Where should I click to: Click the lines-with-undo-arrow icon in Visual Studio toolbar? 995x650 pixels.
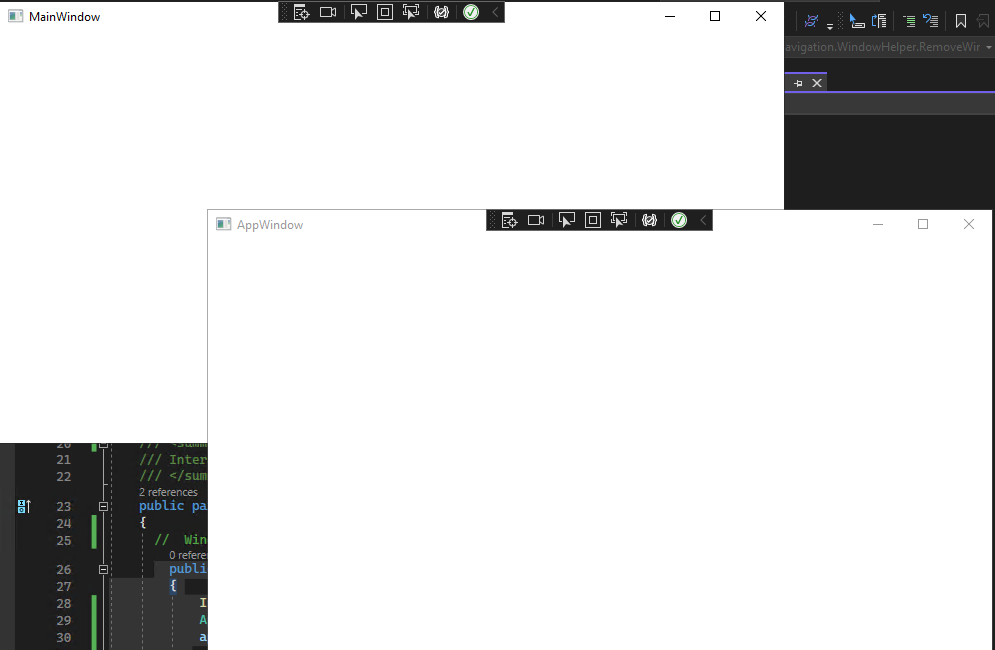pos(931,21)
